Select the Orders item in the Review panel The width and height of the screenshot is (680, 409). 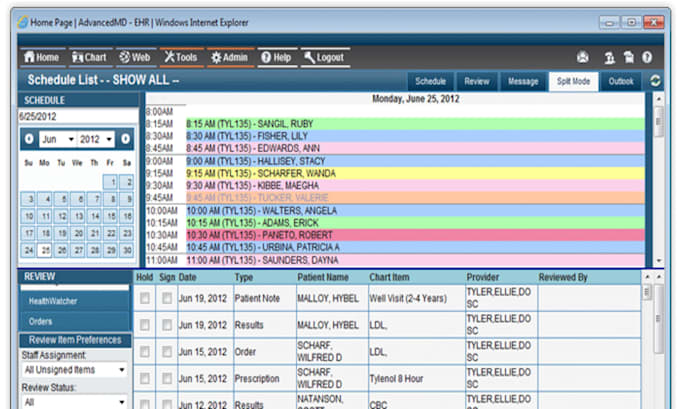[40, 321]
